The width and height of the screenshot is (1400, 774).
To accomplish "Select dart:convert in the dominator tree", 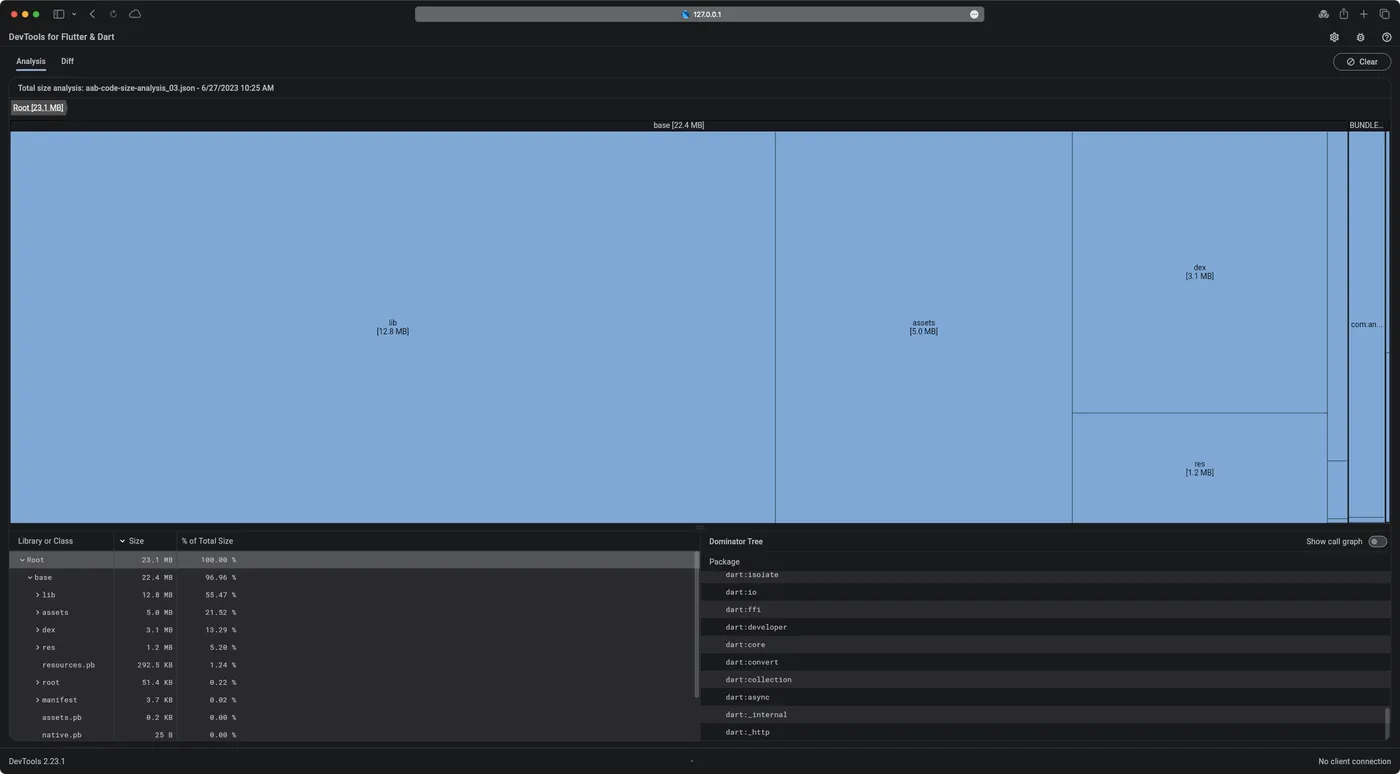I will [x=1045, y=662].
